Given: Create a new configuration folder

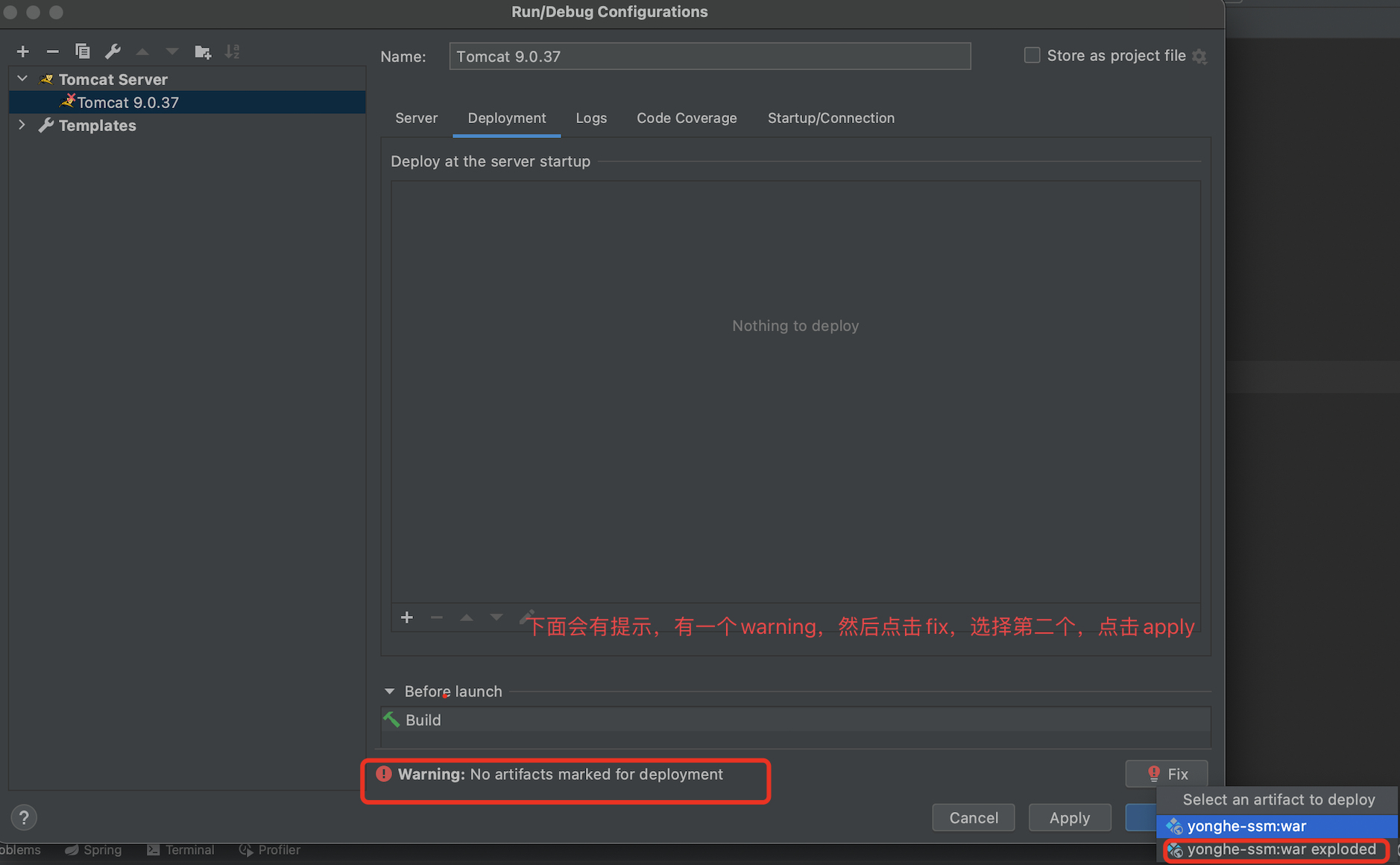Looking at the screenshot, I should click(x=203, y=51).
